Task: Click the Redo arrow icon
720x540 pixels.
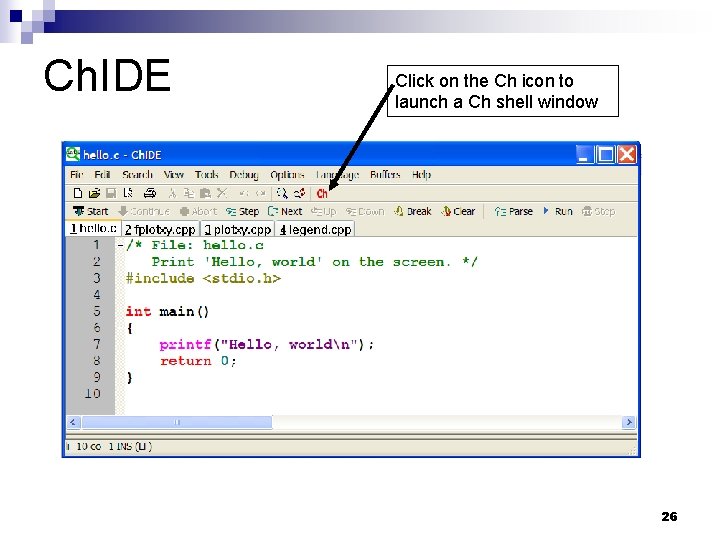Action: pyautogui.click(x=261, y=193)
